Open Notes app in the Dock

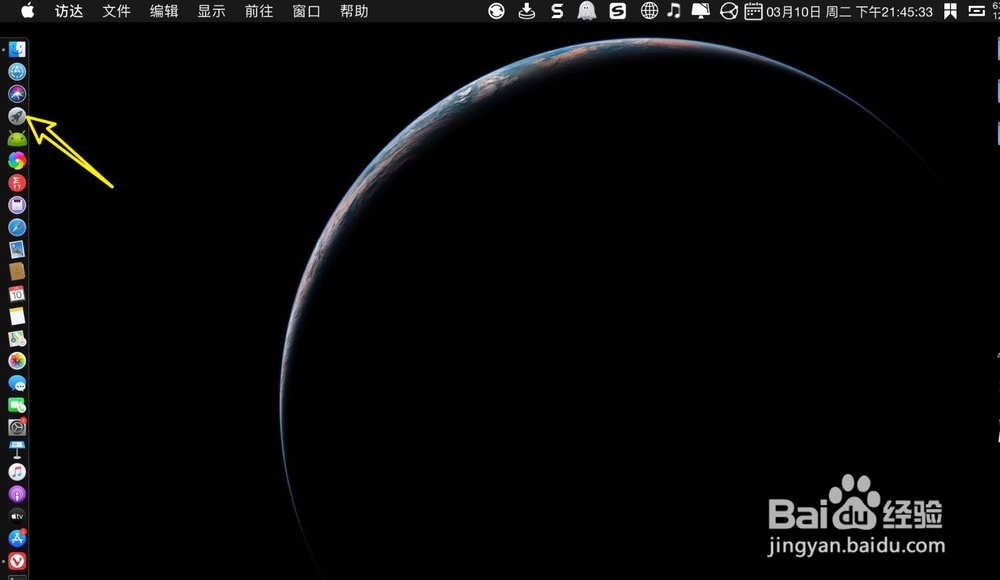[17, 316]
